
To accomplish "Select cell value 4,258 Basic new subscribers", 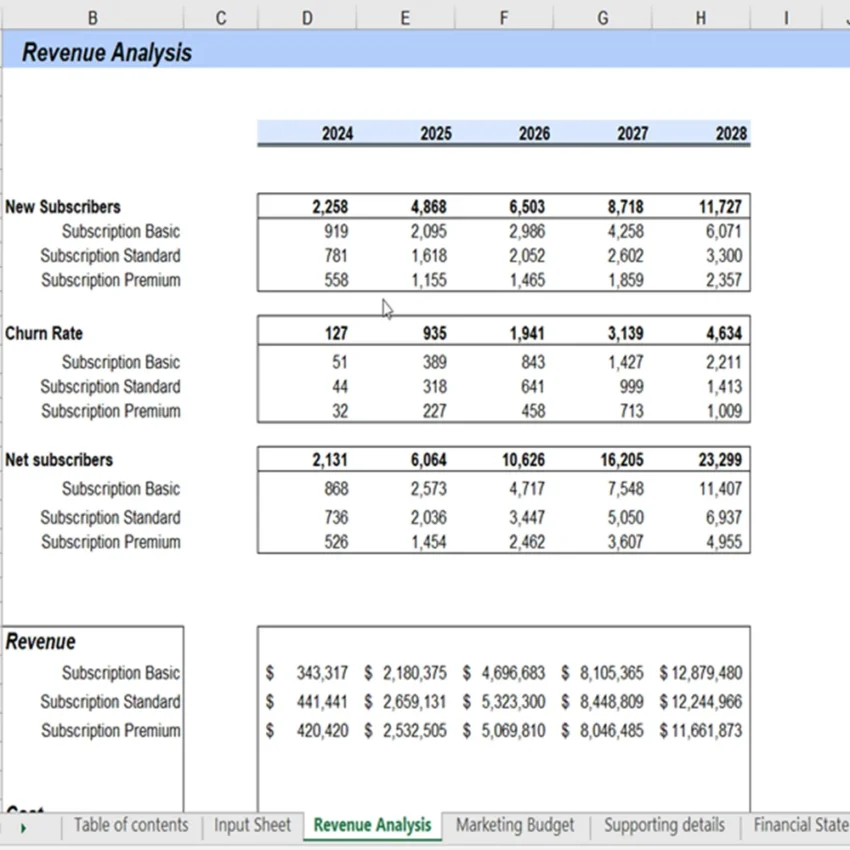I will click(626, 231).
